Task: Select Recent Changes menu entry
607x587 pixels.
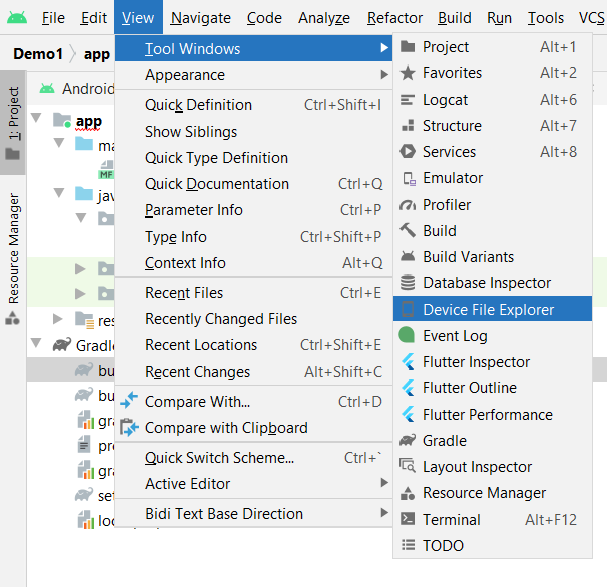Action: pyautogui.click(x=254, y=372)
